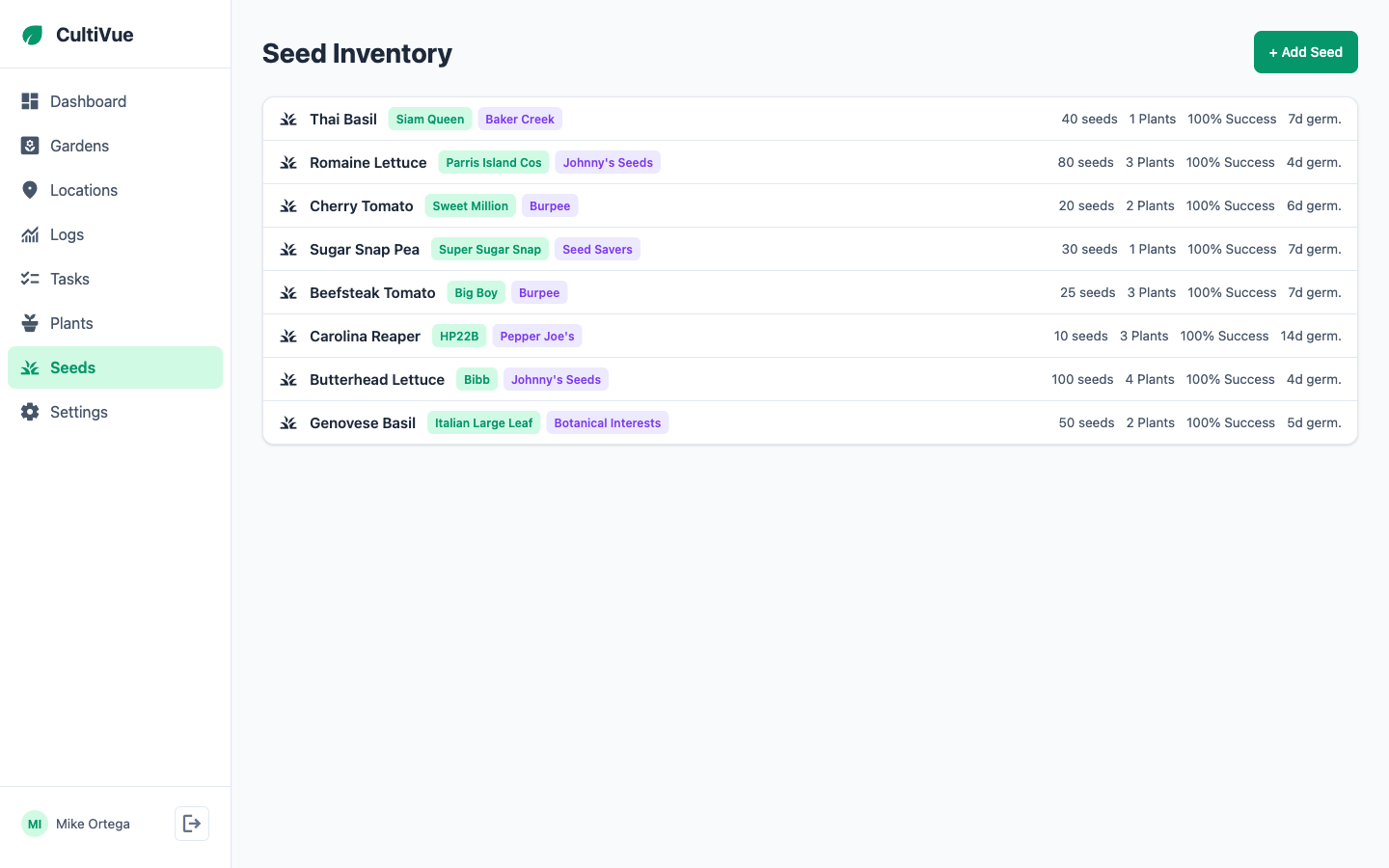This screenshot has height=868, width=1389.
Task: Click the Mike Ortega profile name
Action: click(93, 824)
